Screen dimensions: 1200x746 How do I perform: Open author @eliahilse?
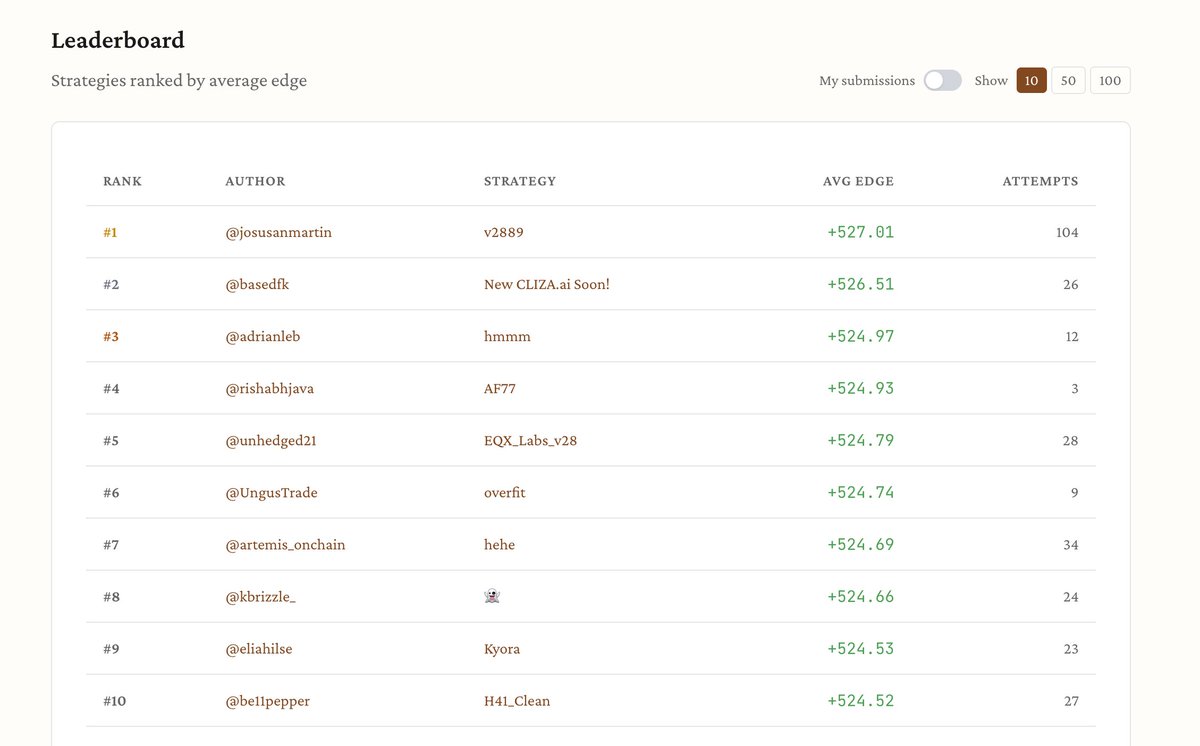click(x=259, y=648)
